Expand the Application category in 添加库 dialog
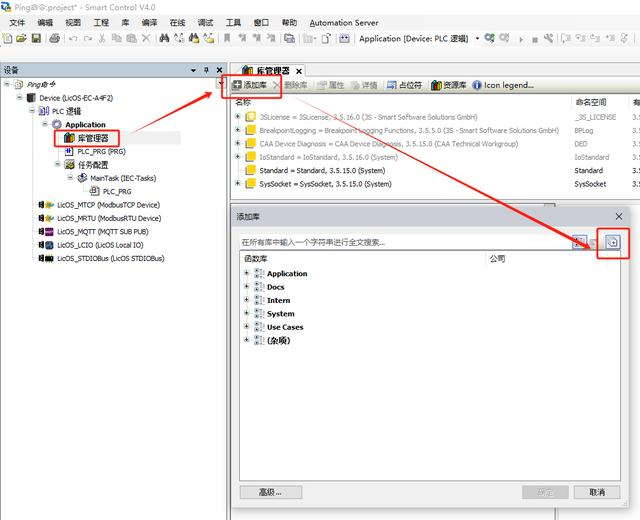 click(247, 273)
